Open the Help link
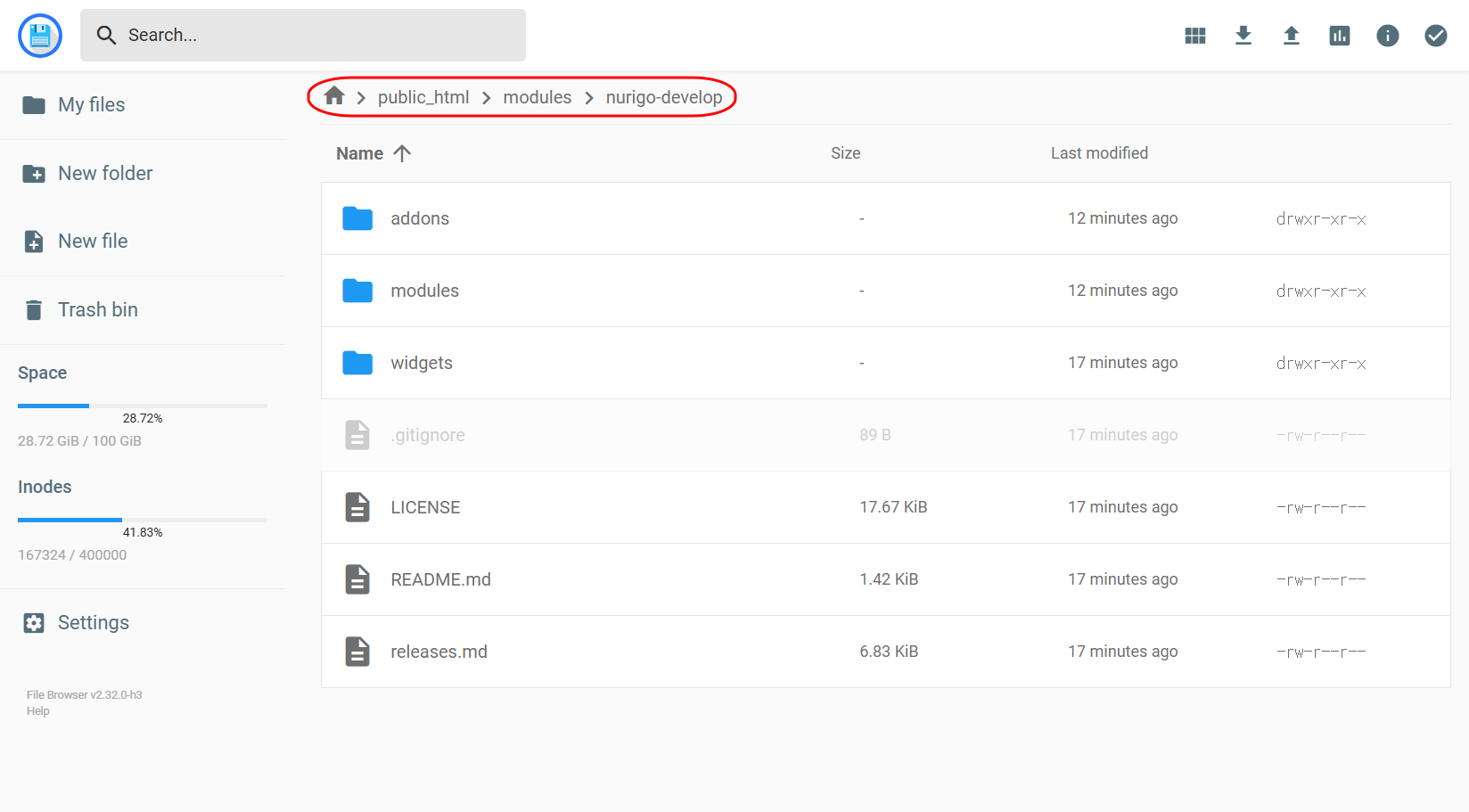Viewport: 1469px width, 812px height. [38, 711]
